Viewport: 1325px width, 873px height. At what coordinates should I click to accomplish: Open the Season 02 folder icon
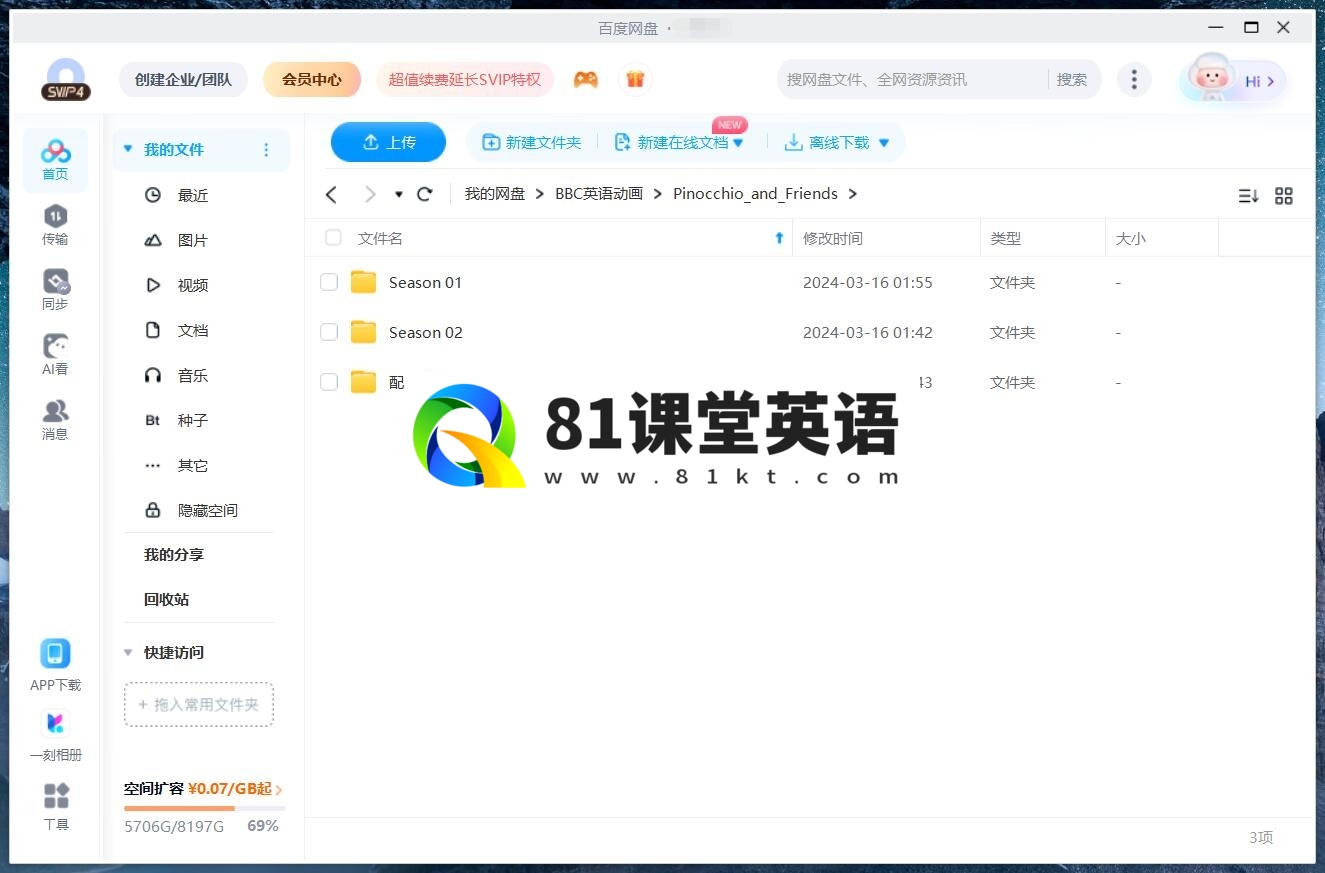coord(363,332)
